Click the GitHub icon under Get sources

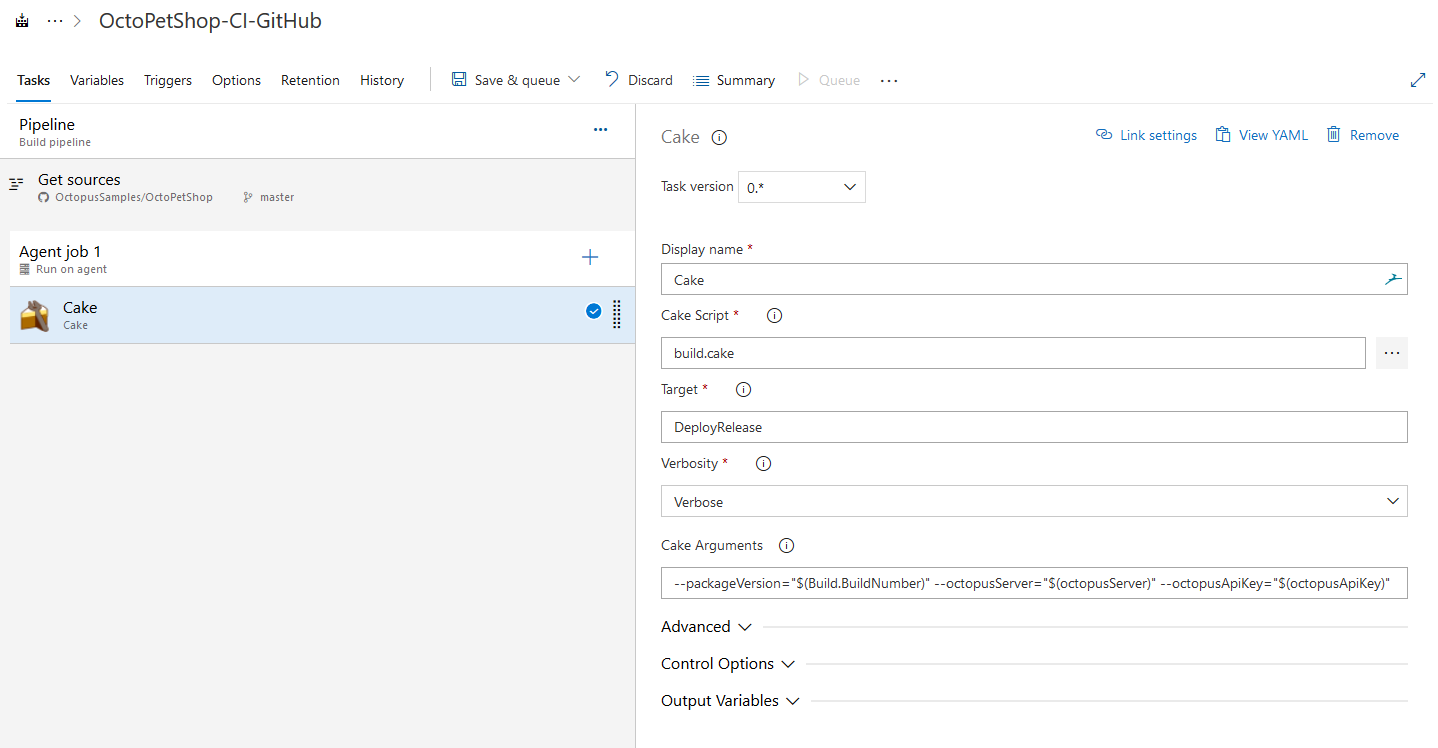click(43, 197)
